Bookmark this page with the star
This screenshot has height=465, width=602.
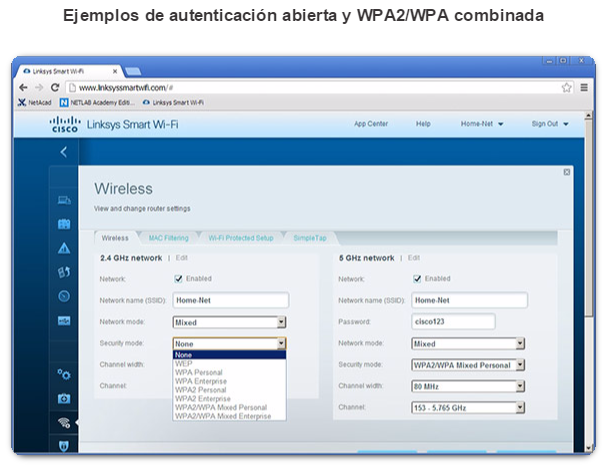click(566, 88)
